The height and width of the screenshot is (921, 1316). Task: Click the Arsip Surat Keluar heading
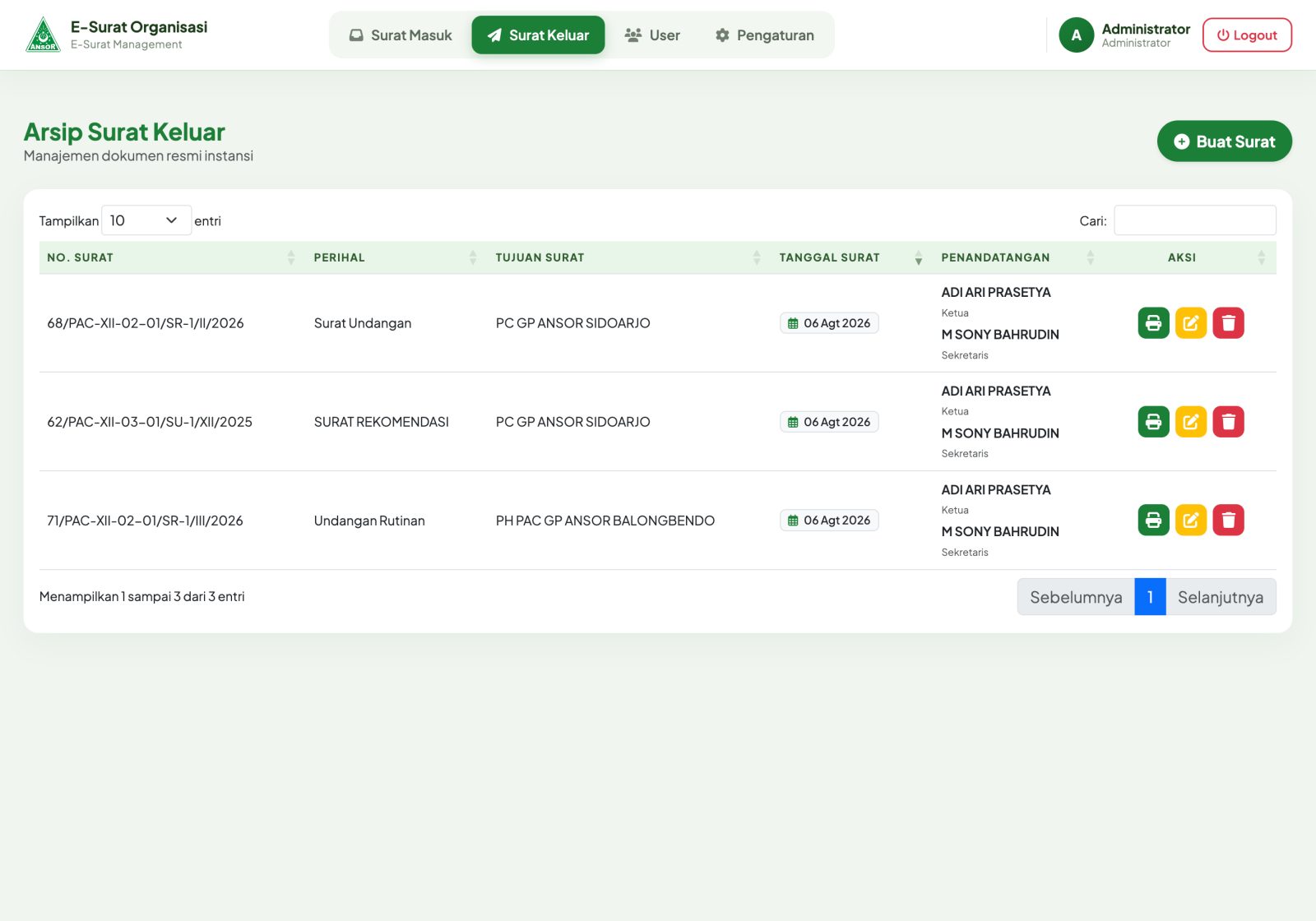(x=124, y=132)
